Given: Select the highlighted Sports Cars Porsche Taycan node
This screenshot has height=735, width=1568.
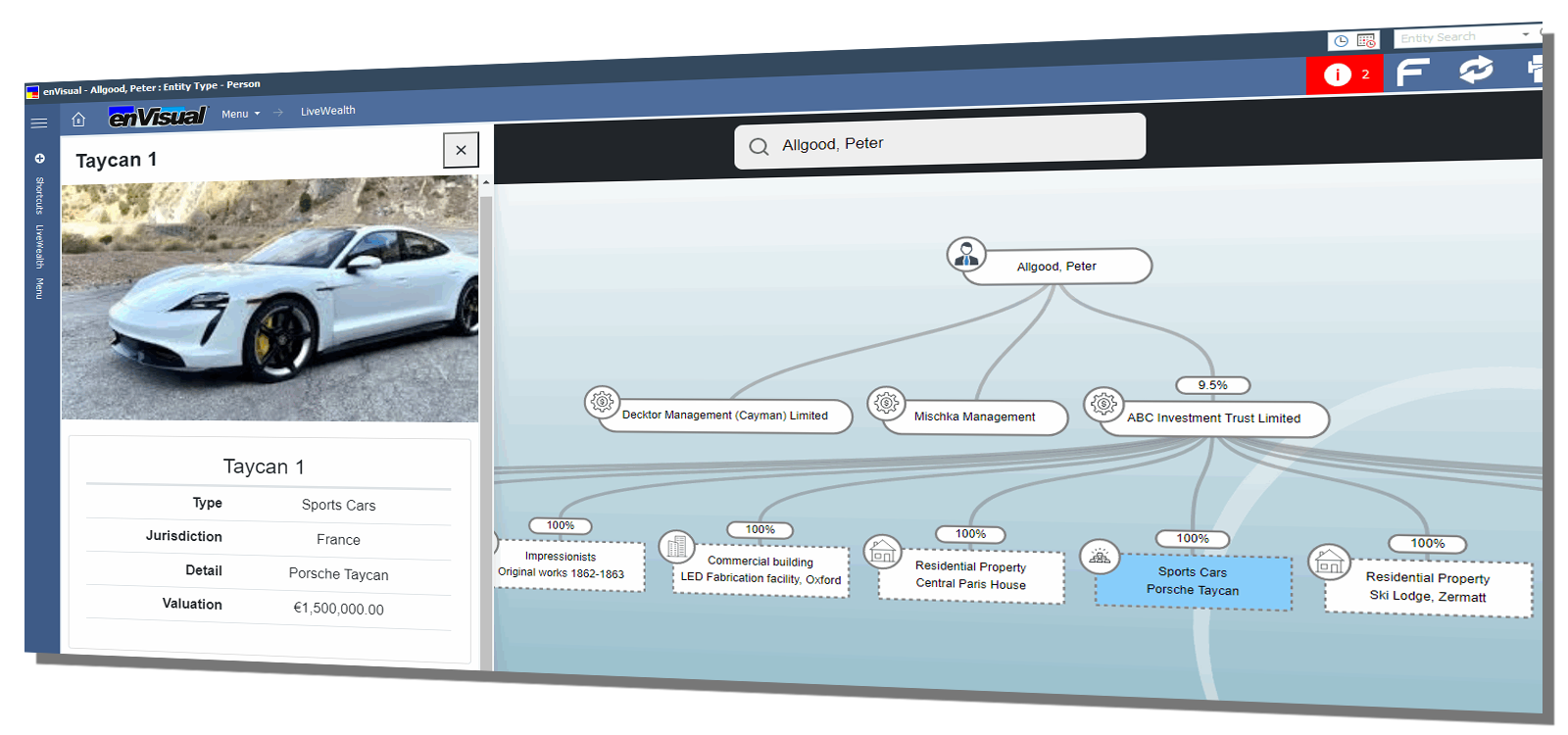Looking at the screenshot, I should (1194, 582).
